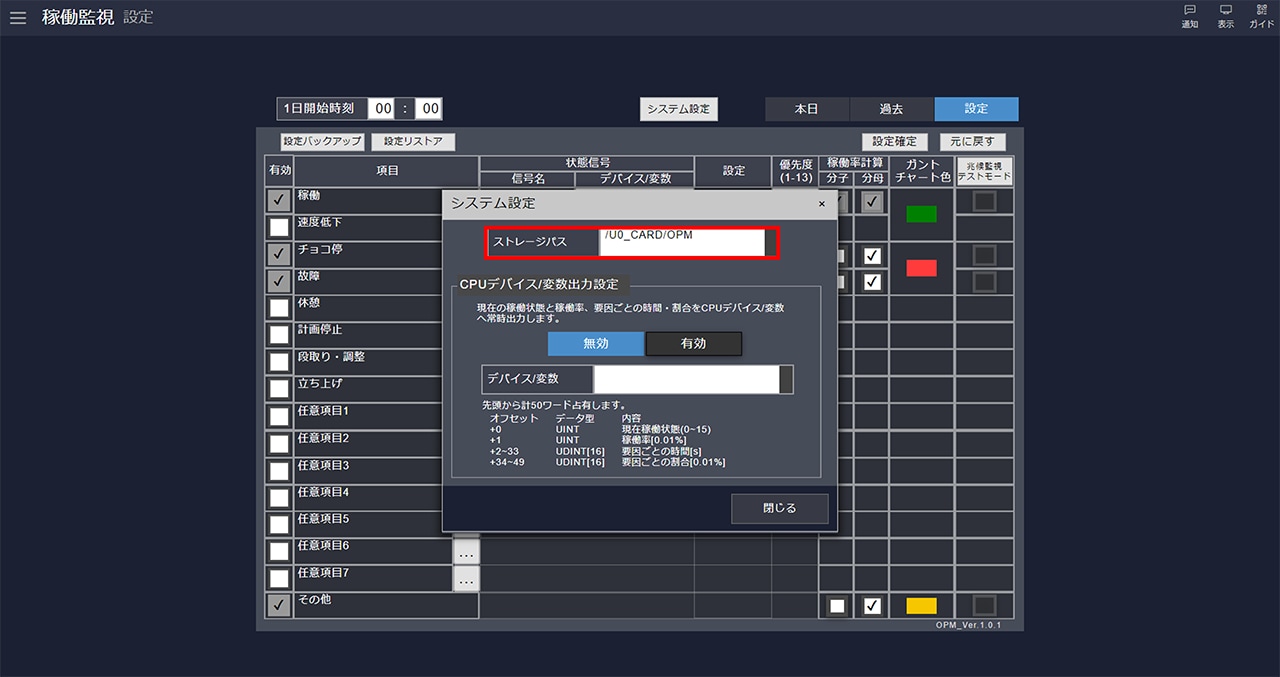Click the 設定バックアップ button

[322, 142]
